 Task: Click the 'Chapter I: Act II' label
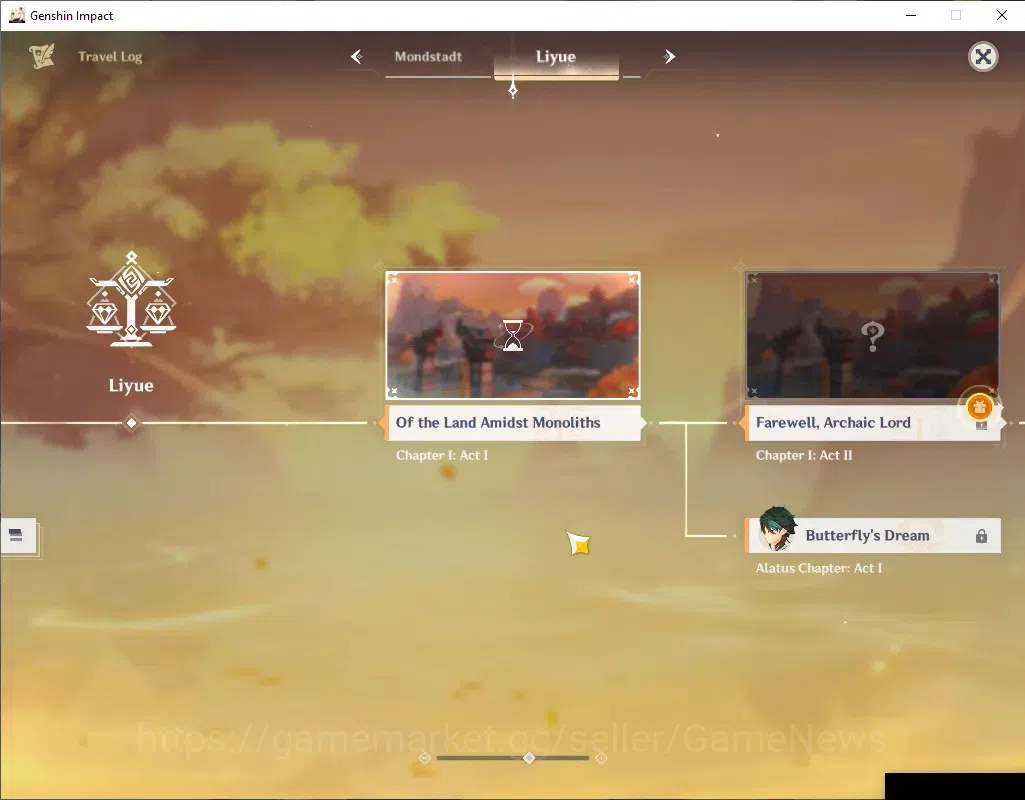804,456
